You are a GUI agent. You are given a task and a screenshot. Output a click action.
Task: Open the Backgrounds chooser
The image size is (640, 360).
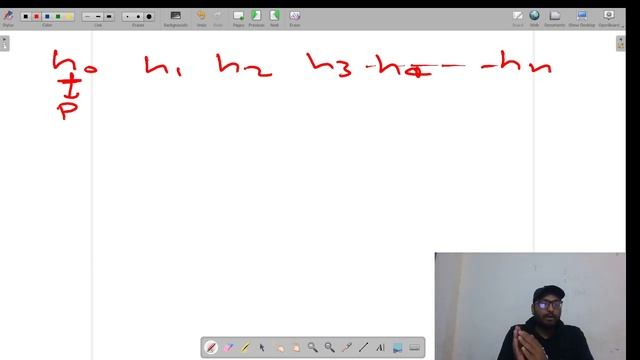(176, 18)
